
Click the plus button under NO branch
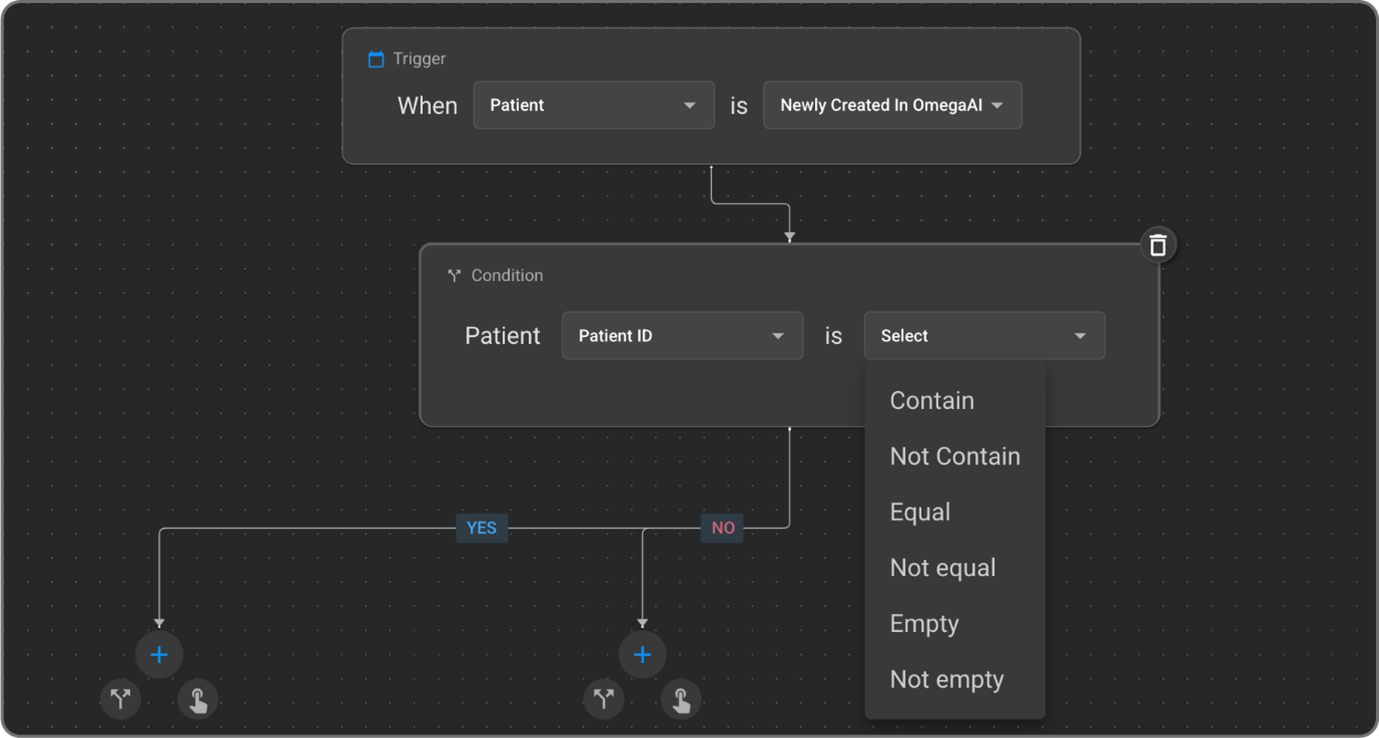[642, 655]
